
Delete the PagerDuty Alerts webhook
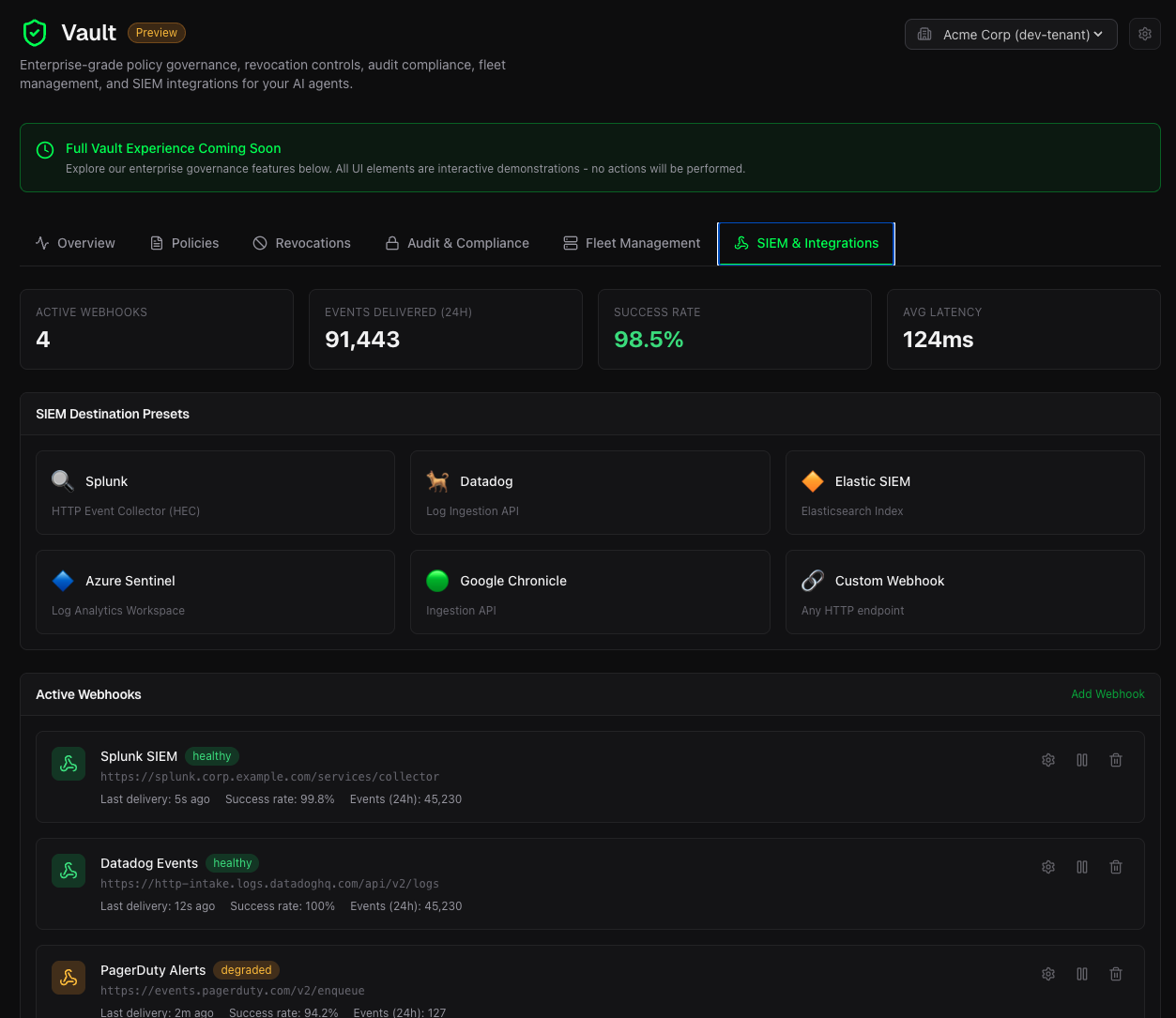point(1116,974)
